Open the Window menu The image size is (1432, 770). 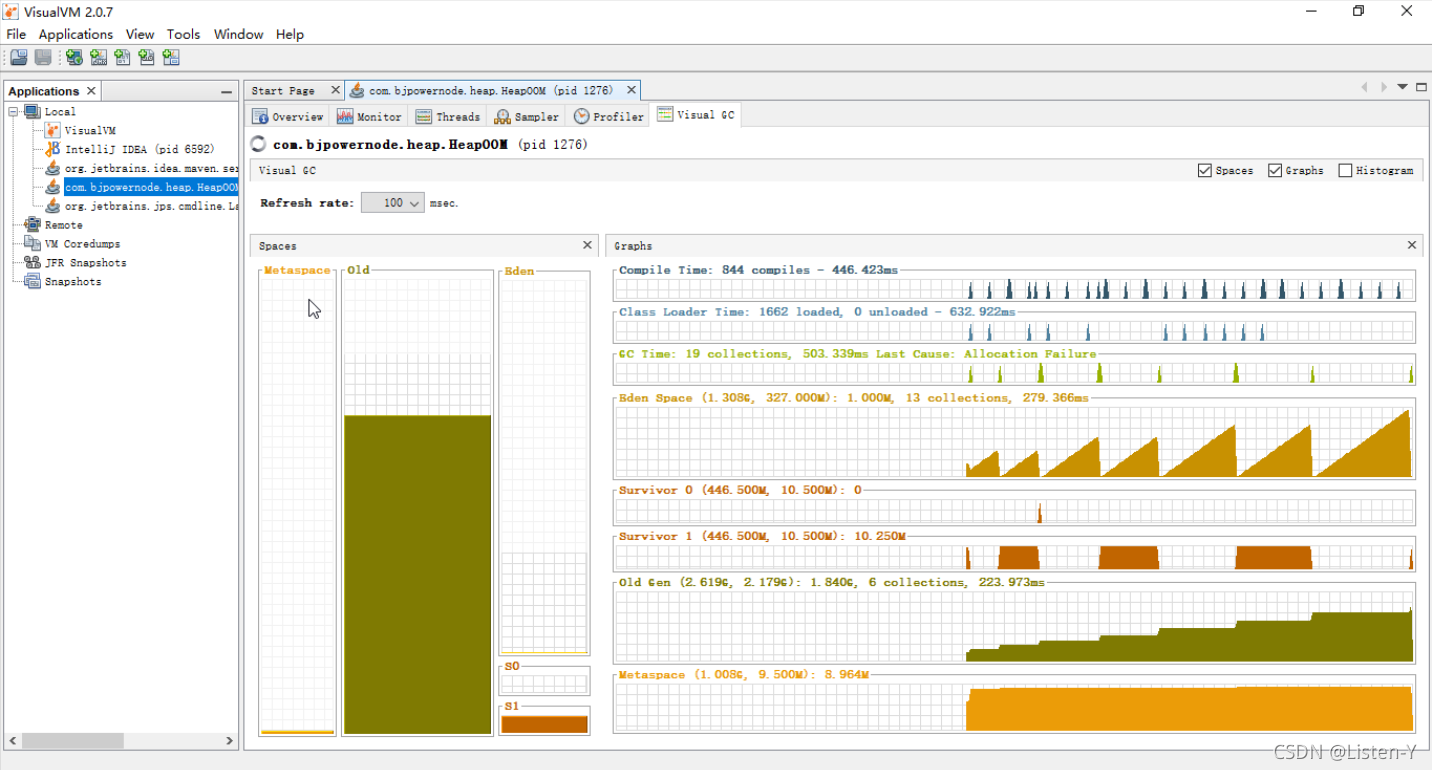click(239, 34)
